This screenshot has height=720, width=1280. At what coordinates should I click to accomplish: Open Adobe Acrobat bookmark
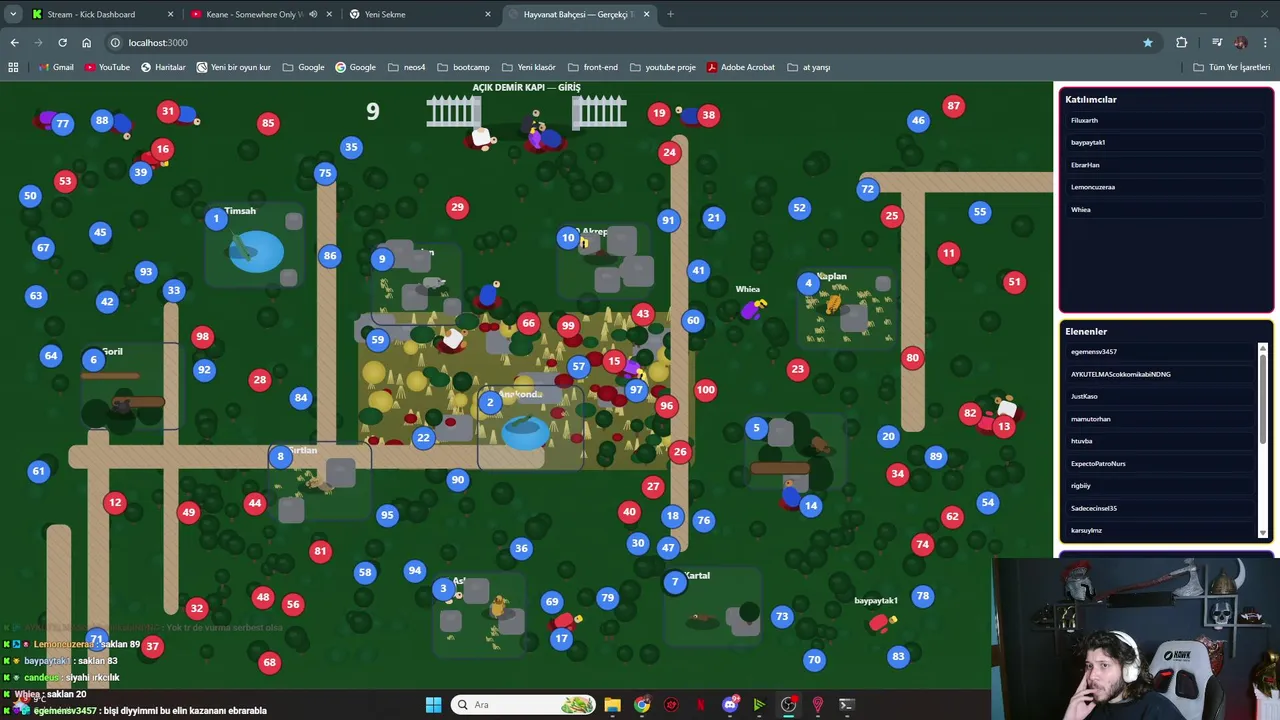741,67
